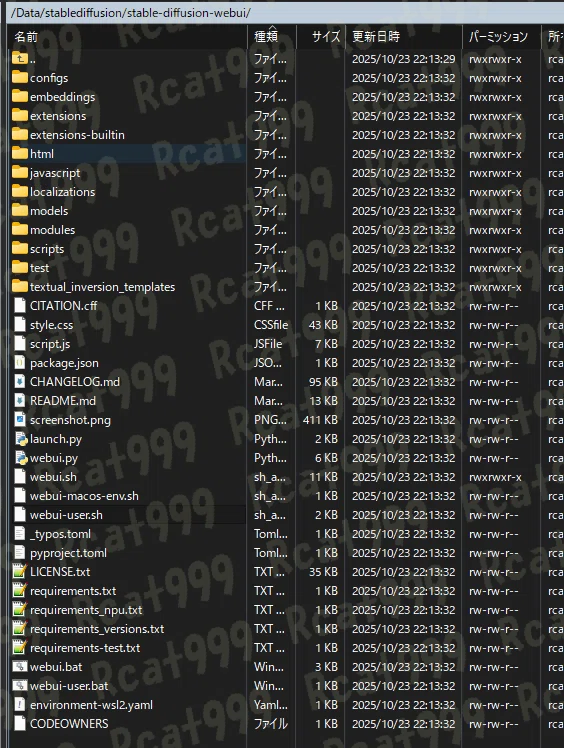Click the embeddings folder icon
Screen dimensions: 564x748
point(20,97)
